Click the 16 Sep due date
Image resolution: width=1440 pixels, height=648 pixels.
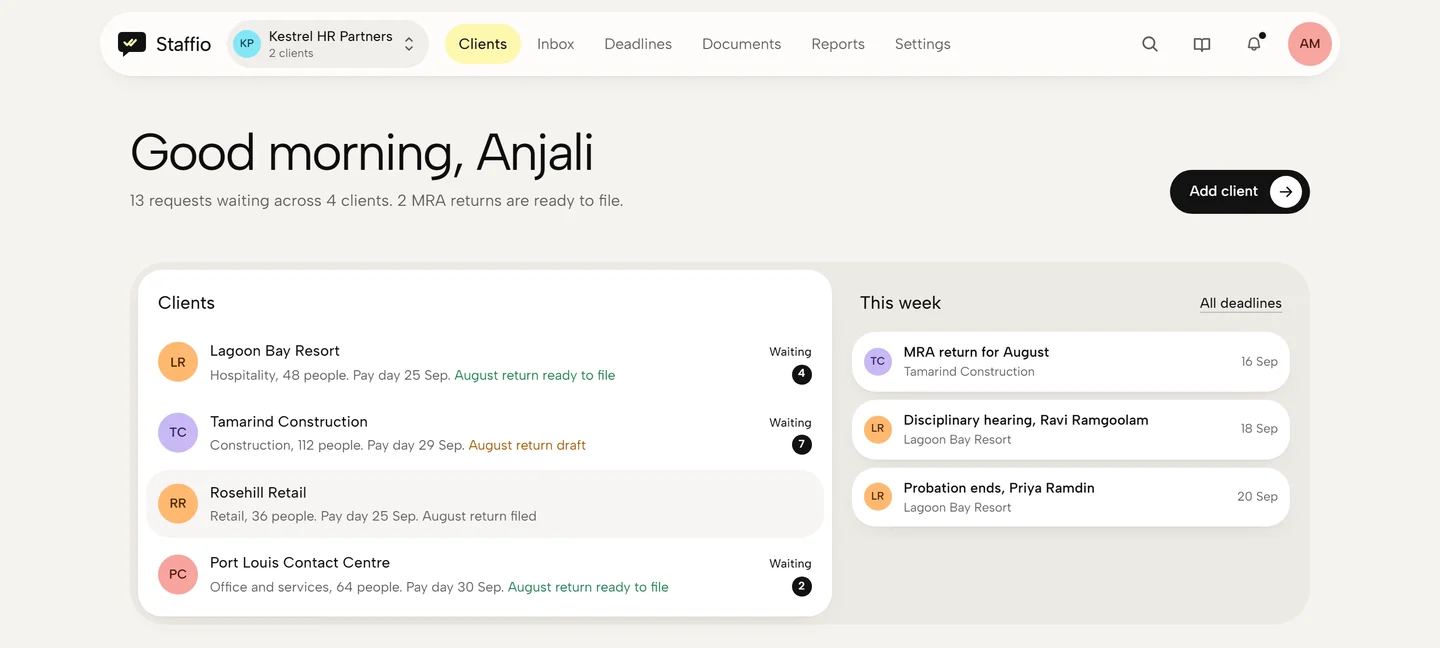[1259, 361]
